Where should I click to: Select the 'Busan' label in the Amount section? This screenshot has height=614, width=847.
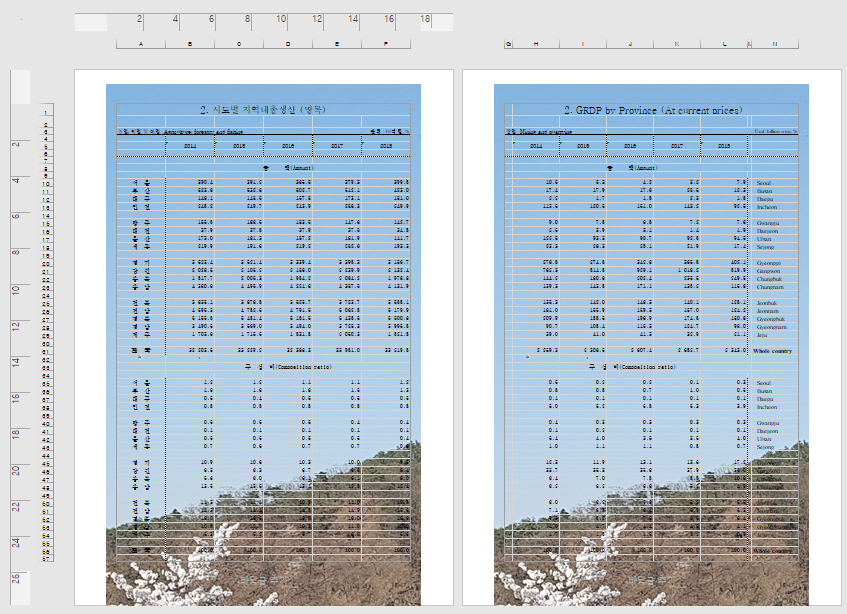[764, 191]
